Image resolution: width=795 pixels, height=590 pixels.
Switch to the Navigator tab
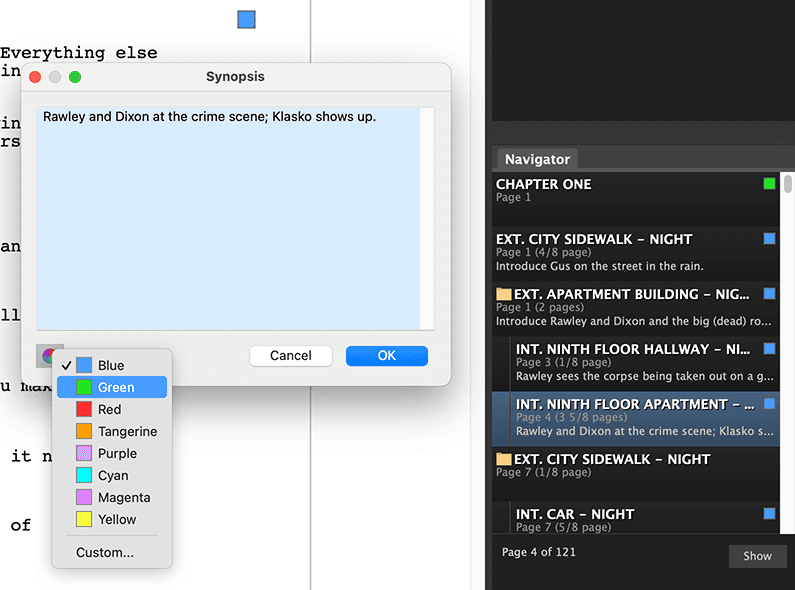click(537, 159)
